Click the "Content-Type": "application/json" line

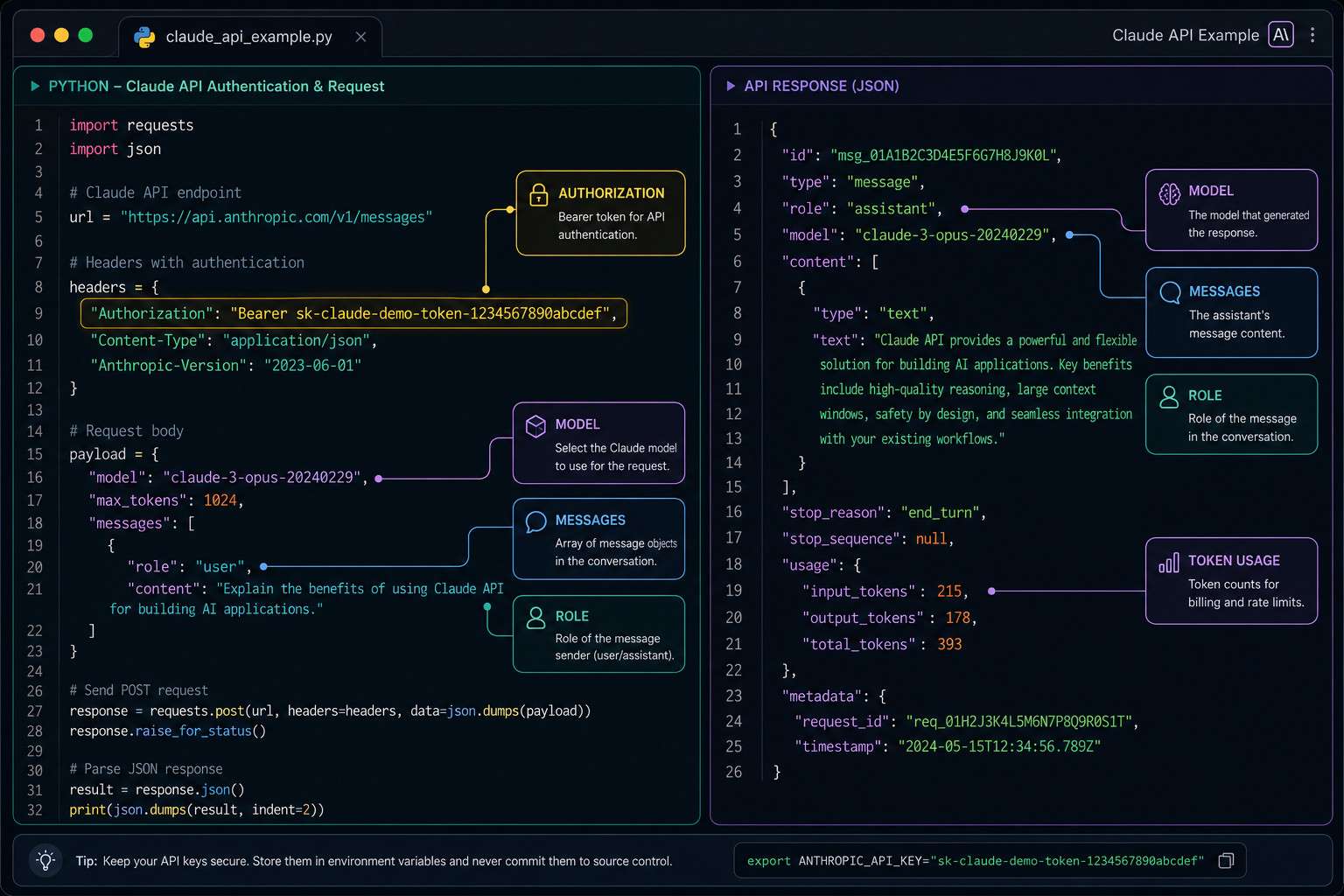coord(234,340)
